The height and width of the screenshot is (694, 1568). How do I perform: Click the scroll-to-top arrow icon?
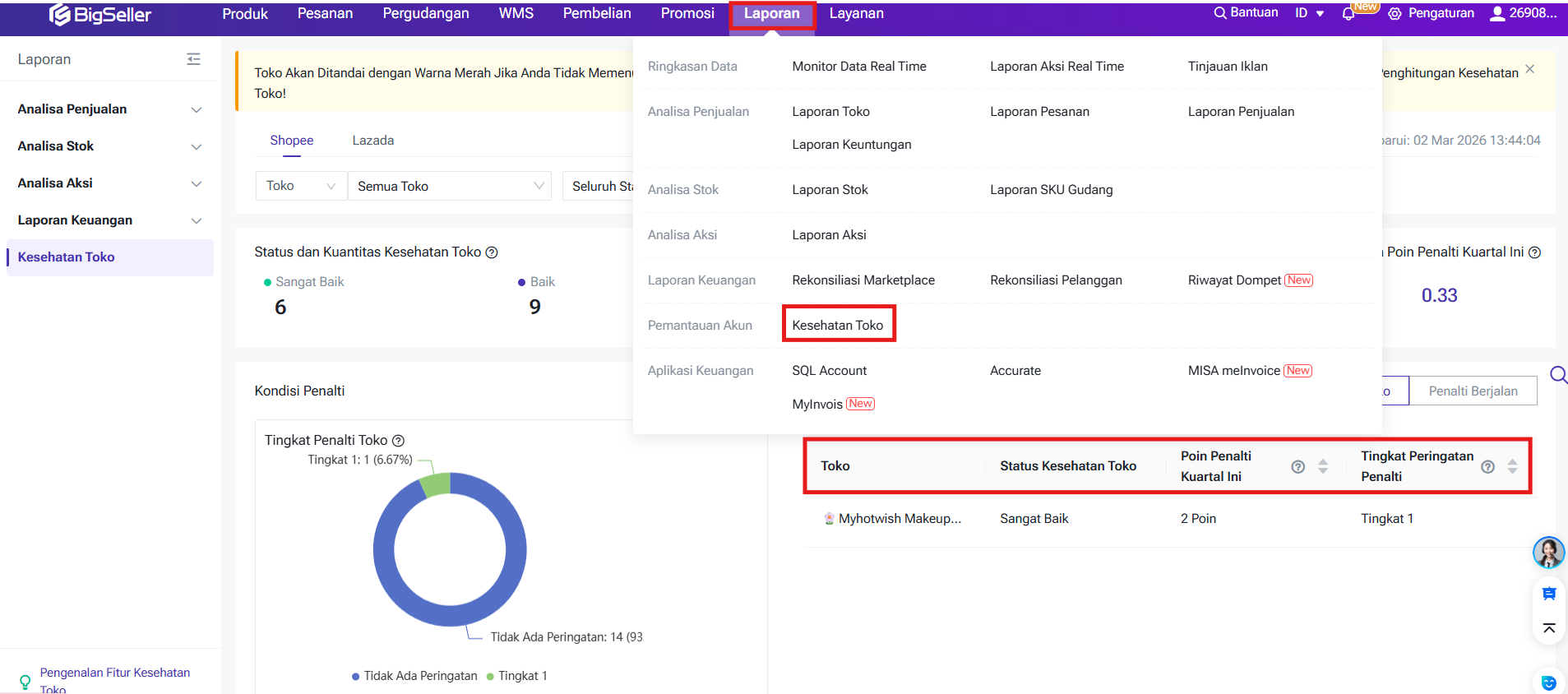[x=1548, y=629]
